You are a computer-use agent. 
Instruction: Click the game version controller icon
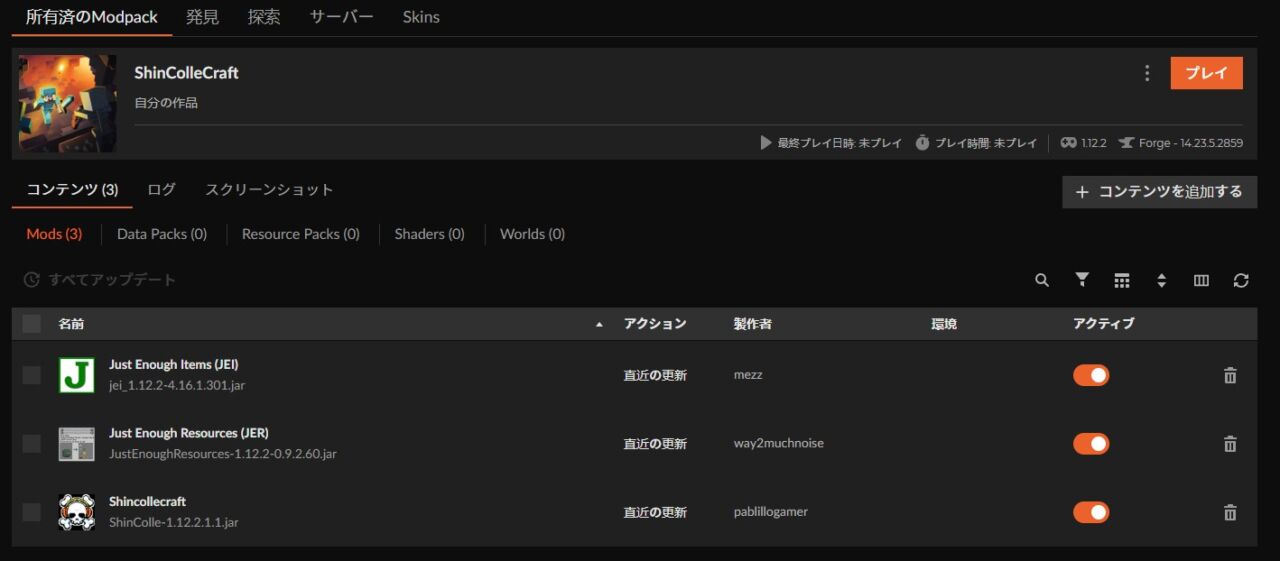click(x=1069, y=143)
